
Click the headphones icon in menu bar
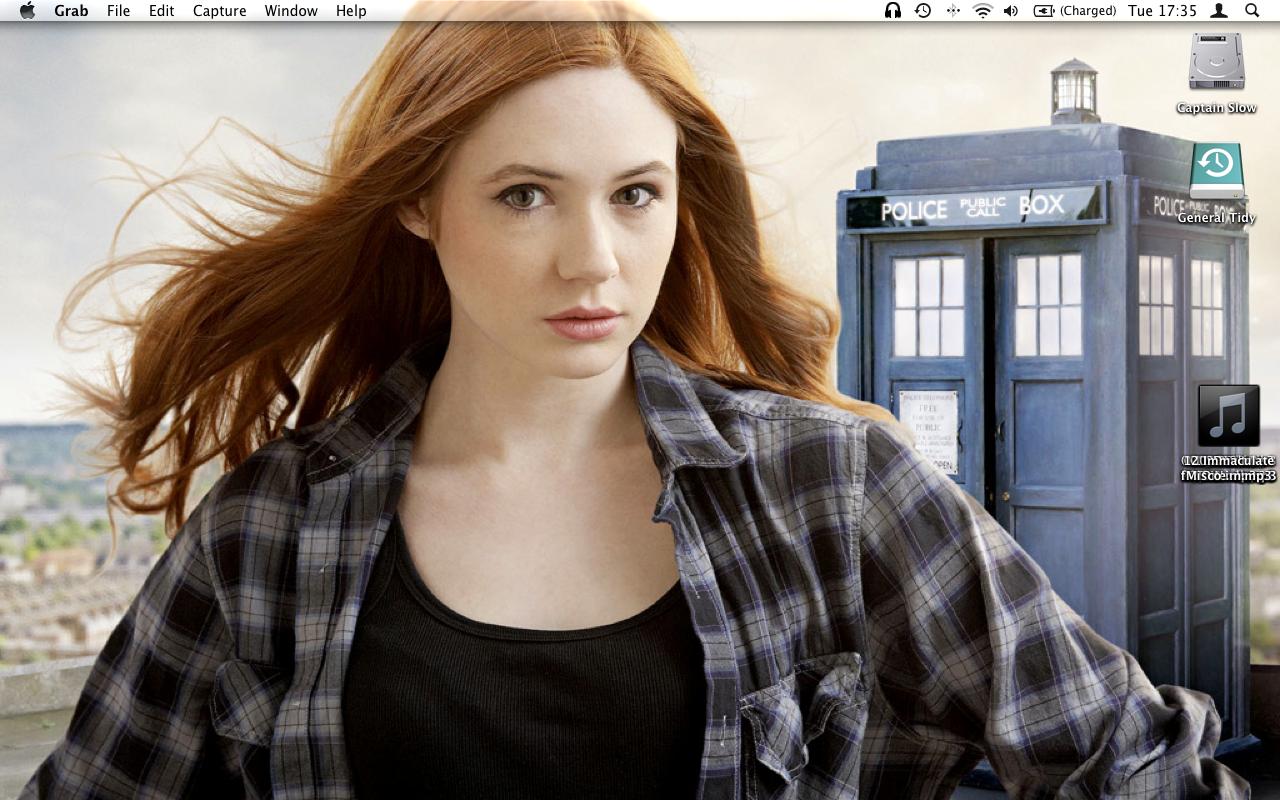click(893, 11)
